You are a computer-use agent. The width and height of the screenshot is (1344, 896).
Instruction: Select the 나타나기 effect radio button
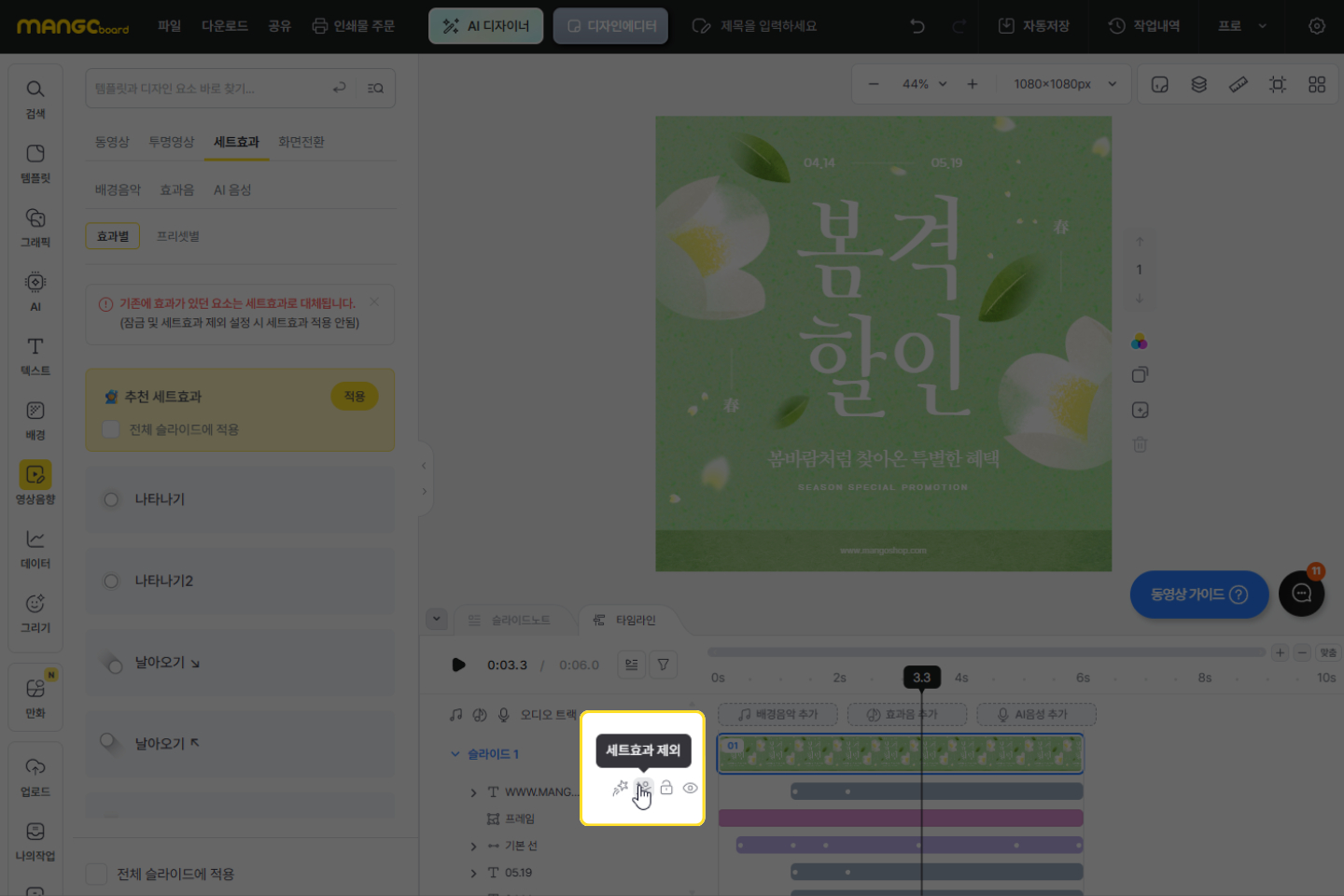tap(111, 499)
